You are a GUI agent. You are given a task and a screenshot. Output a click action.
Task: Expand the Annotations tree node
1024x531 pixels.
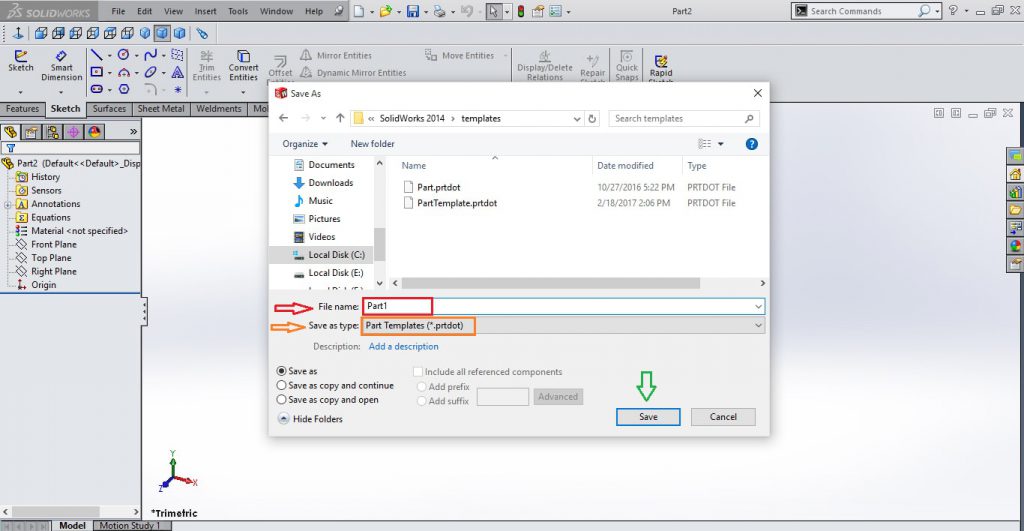point(7,204)
